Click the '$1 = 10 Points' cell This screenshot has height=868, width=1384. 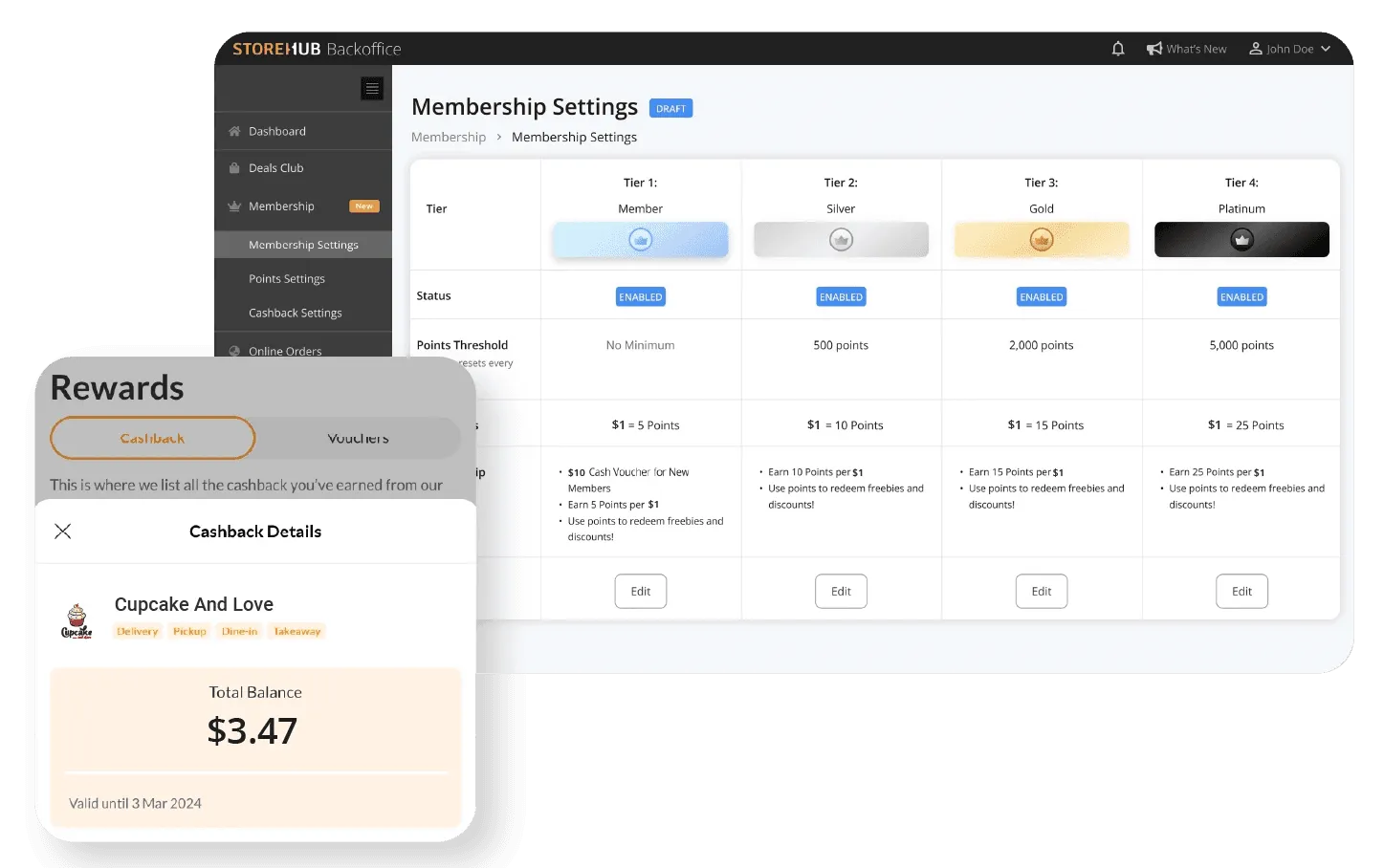pos(846,425)
